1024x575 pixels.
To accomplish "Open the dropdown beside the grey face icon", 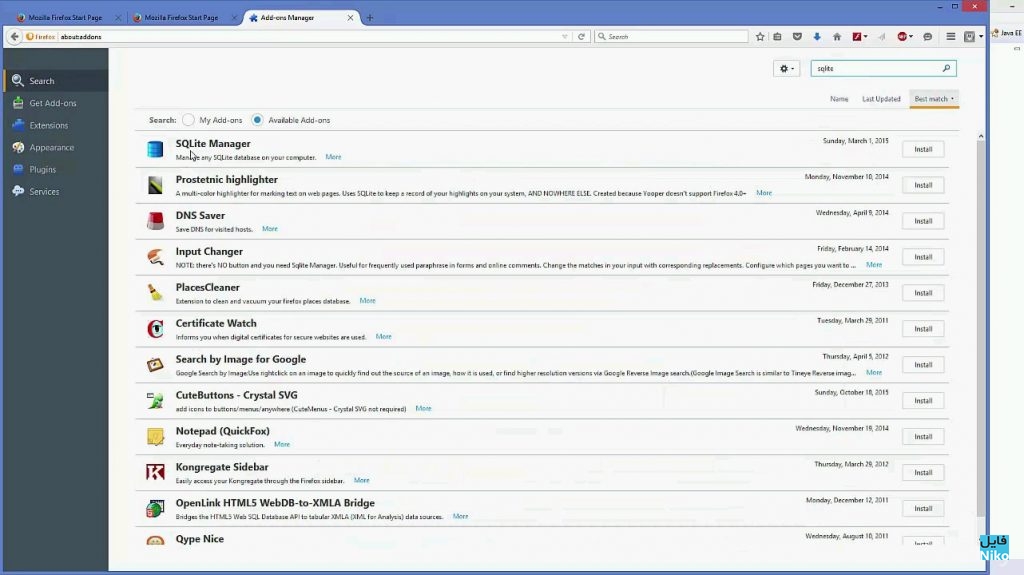I will pyautogui.click(x=981, y=37).
